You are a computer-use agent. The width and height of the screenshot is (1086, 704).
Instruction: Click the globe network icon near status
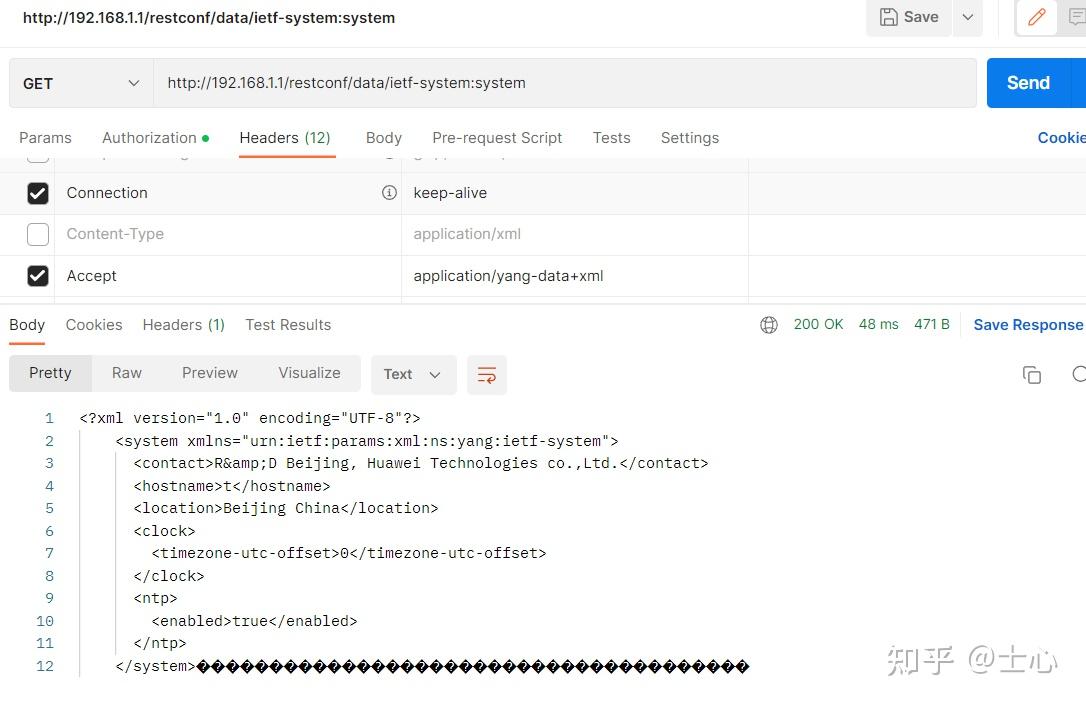click(x=769, y=325)
